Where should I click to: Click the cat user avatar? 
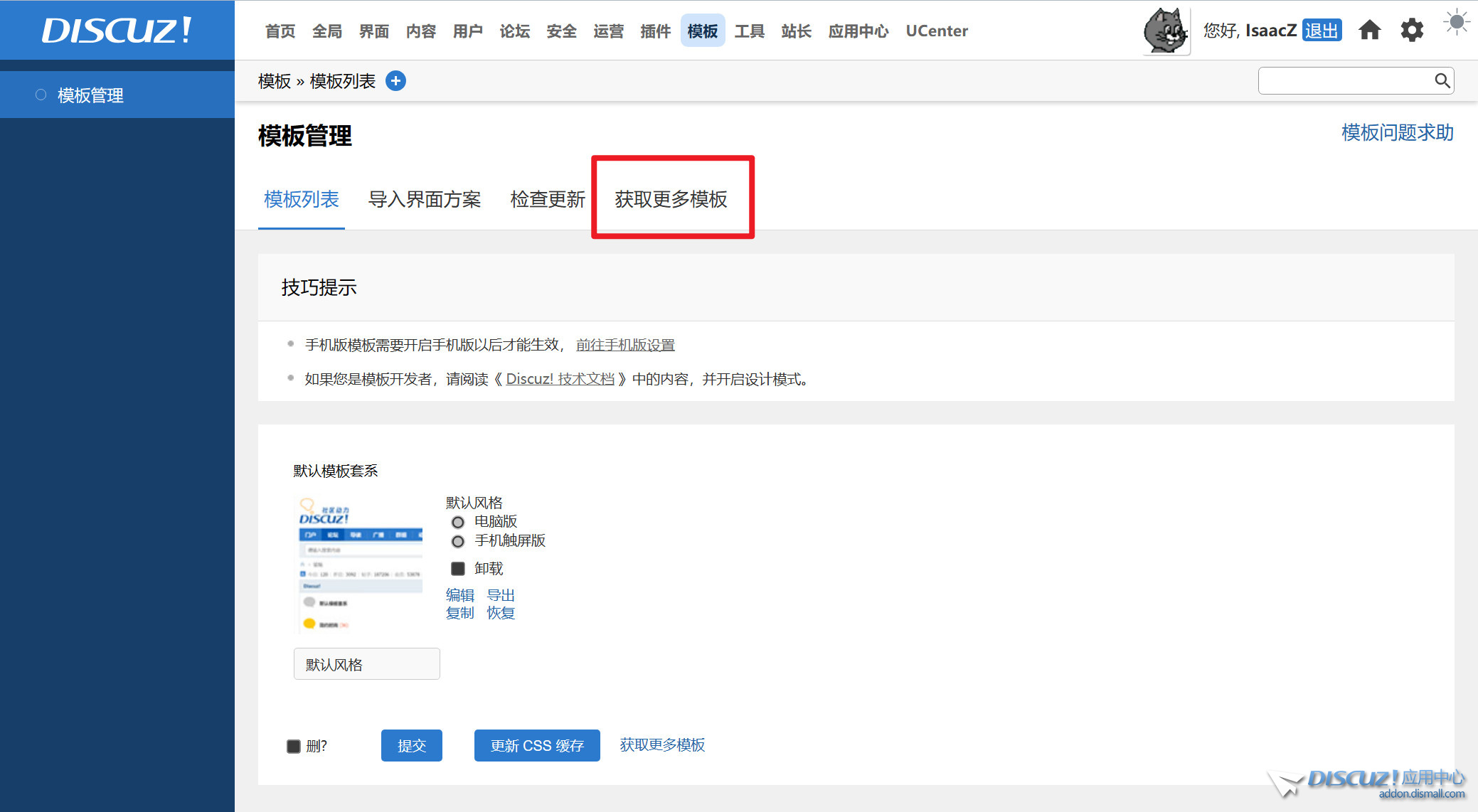tap(1166, 31)
